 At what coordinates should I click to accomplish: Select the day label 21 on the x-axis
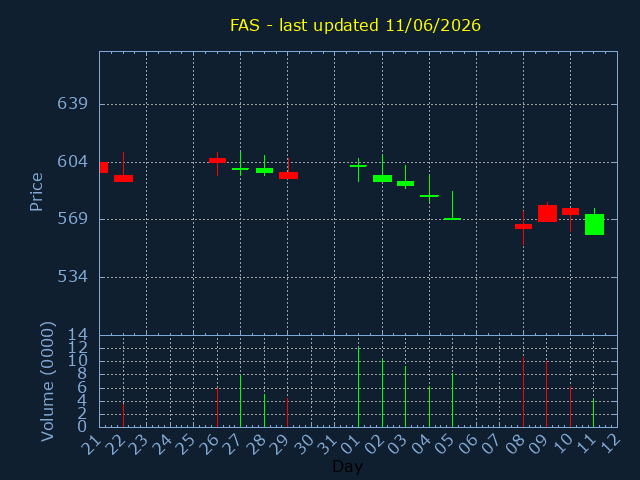(x=91, y=444)
